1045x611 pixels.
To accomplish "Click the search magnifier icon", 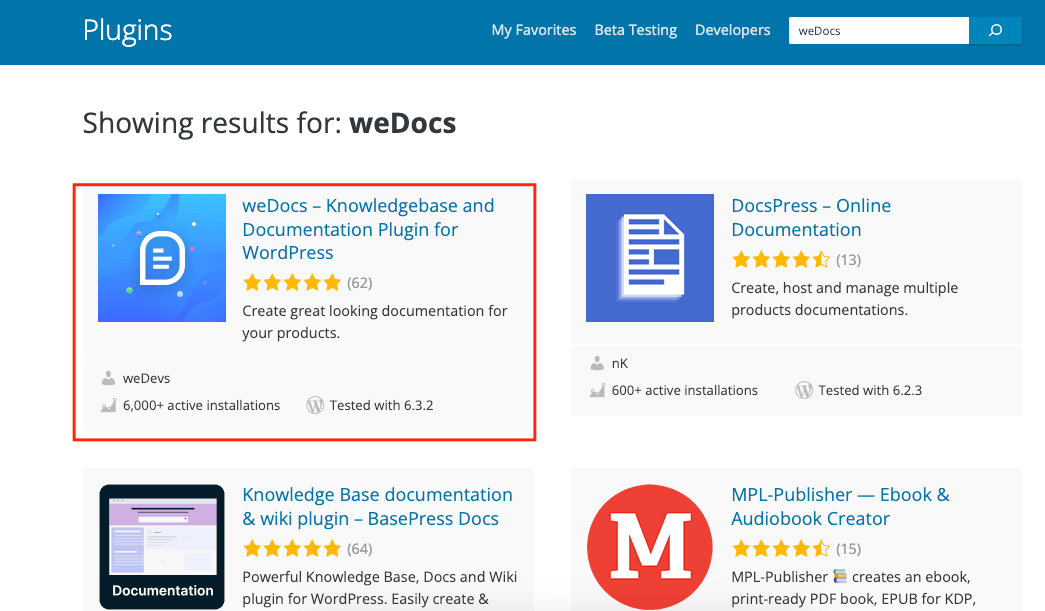I will tap(995, 30).
